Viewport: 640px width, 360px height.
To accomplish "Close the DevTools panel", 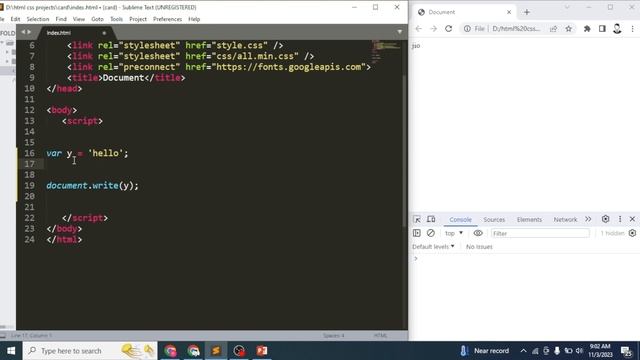I will click(632, 219).
